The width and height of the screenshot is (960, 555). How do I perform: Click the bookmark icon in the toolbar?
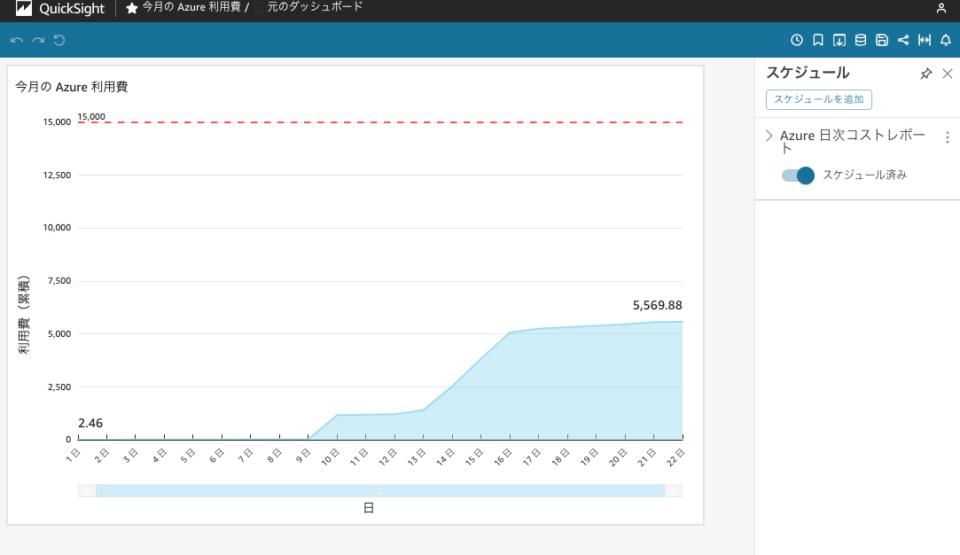pyautogui.click(x=818, y=40)
